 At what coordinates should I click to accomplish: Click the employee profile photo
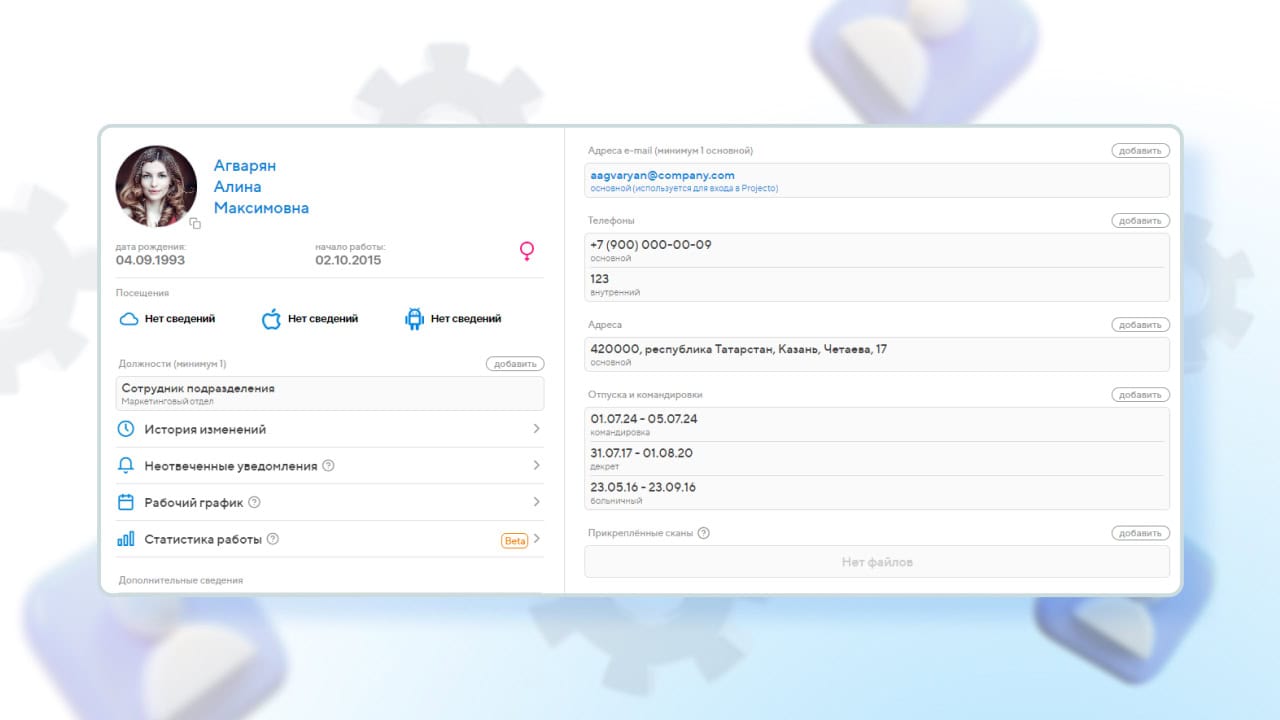click(x=156, y=186)
